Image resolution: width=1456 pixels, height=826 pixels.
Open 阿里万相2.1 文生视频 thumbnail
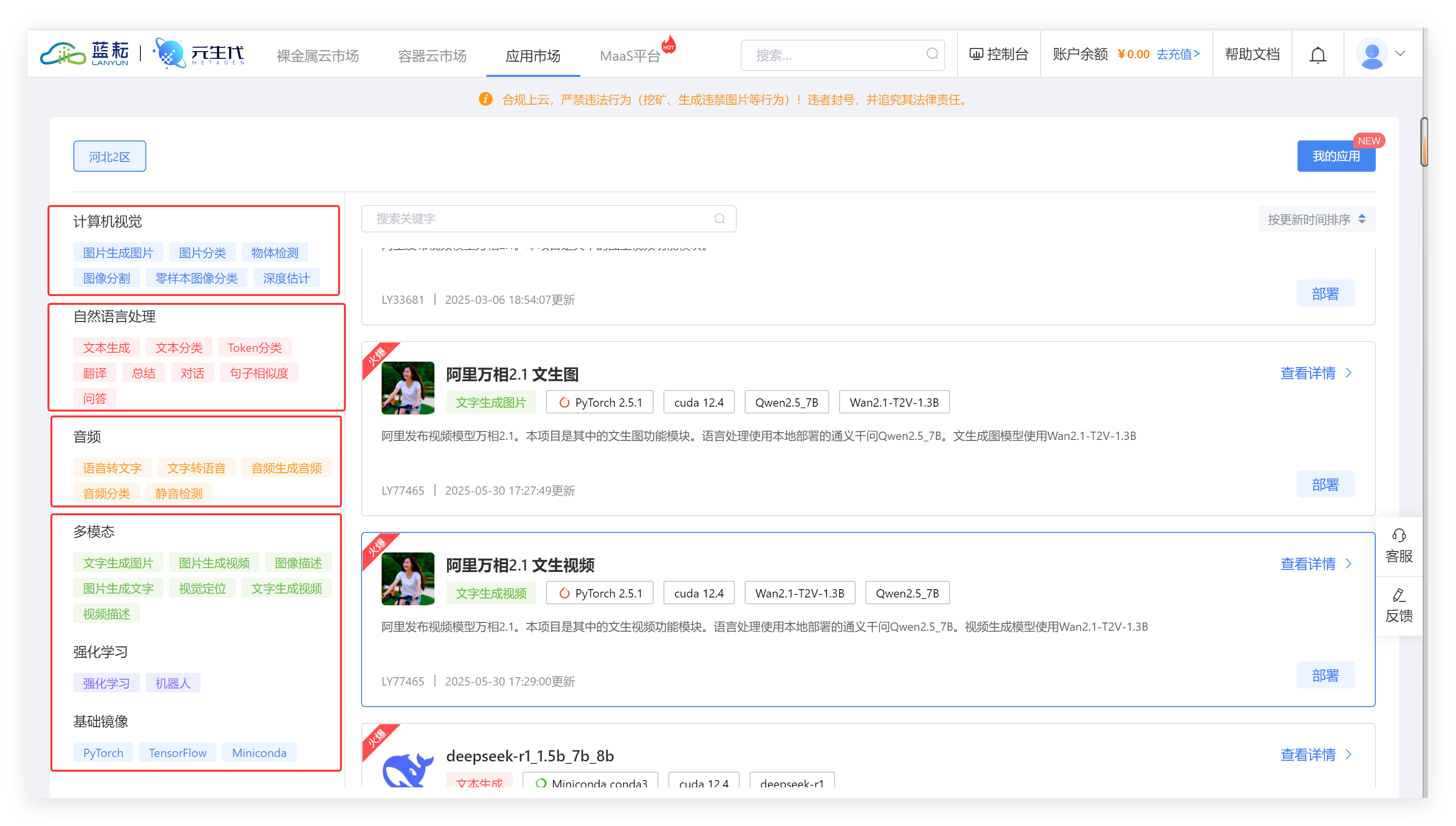pos(408,579)
